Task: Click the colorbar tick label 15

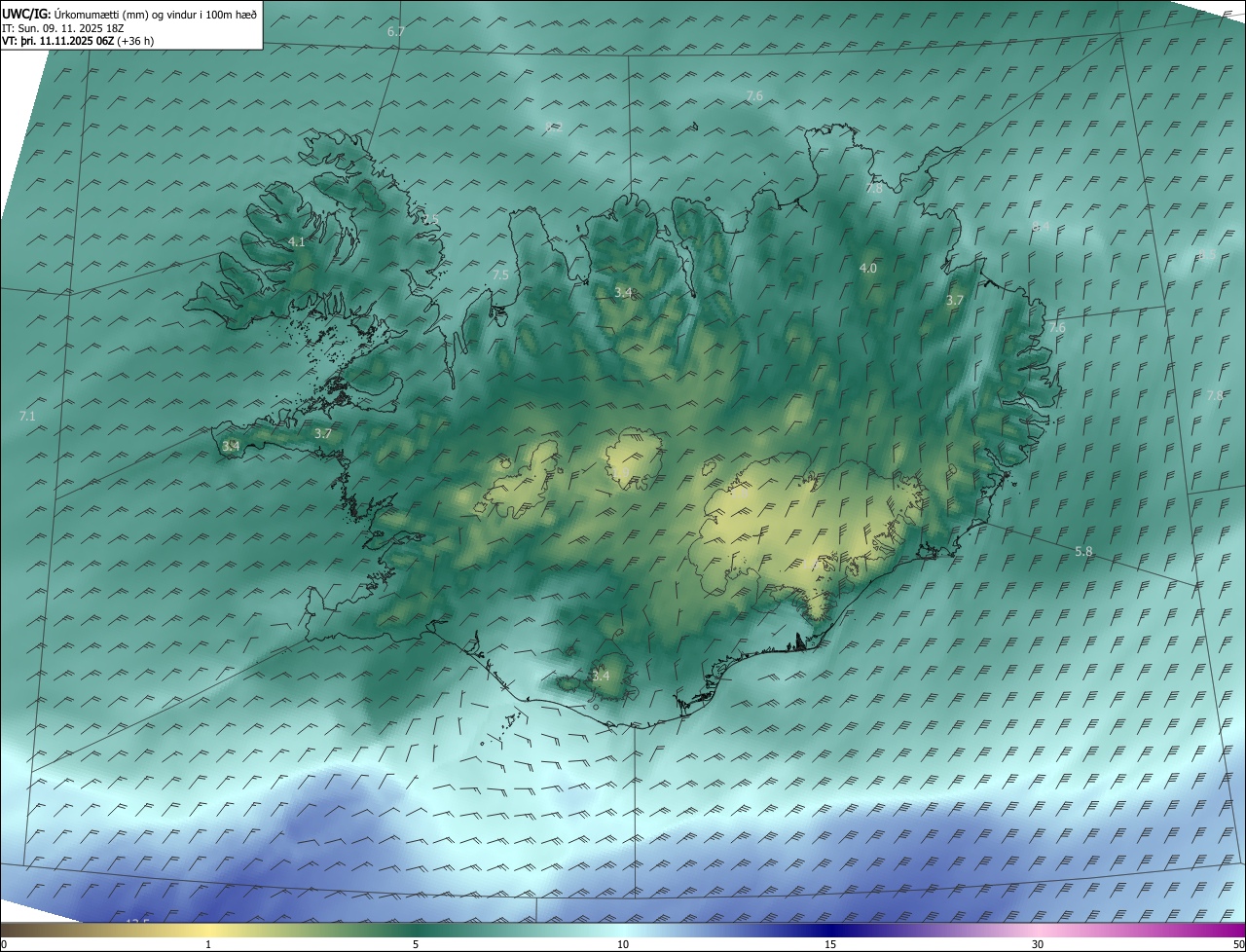Action: pos(830,945)
